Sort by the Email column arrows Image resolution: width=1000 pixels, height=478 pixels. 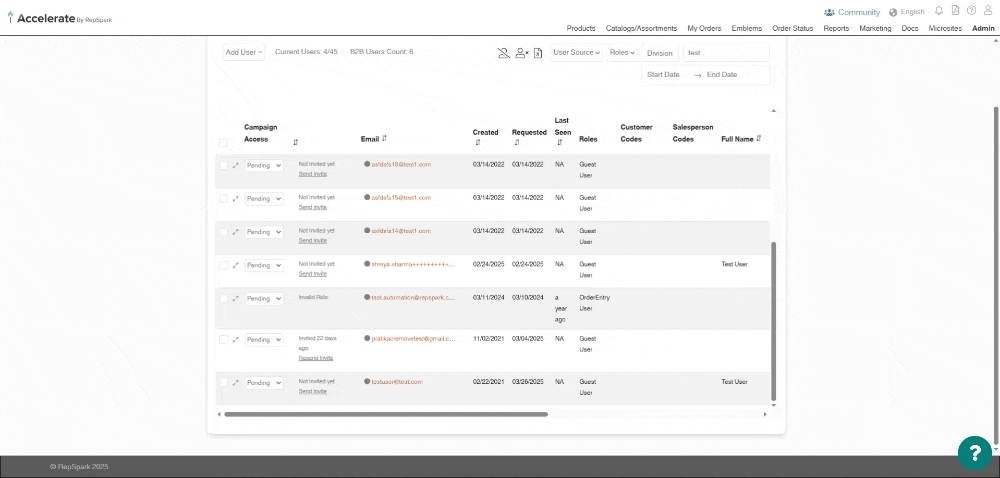pos(385,138)
